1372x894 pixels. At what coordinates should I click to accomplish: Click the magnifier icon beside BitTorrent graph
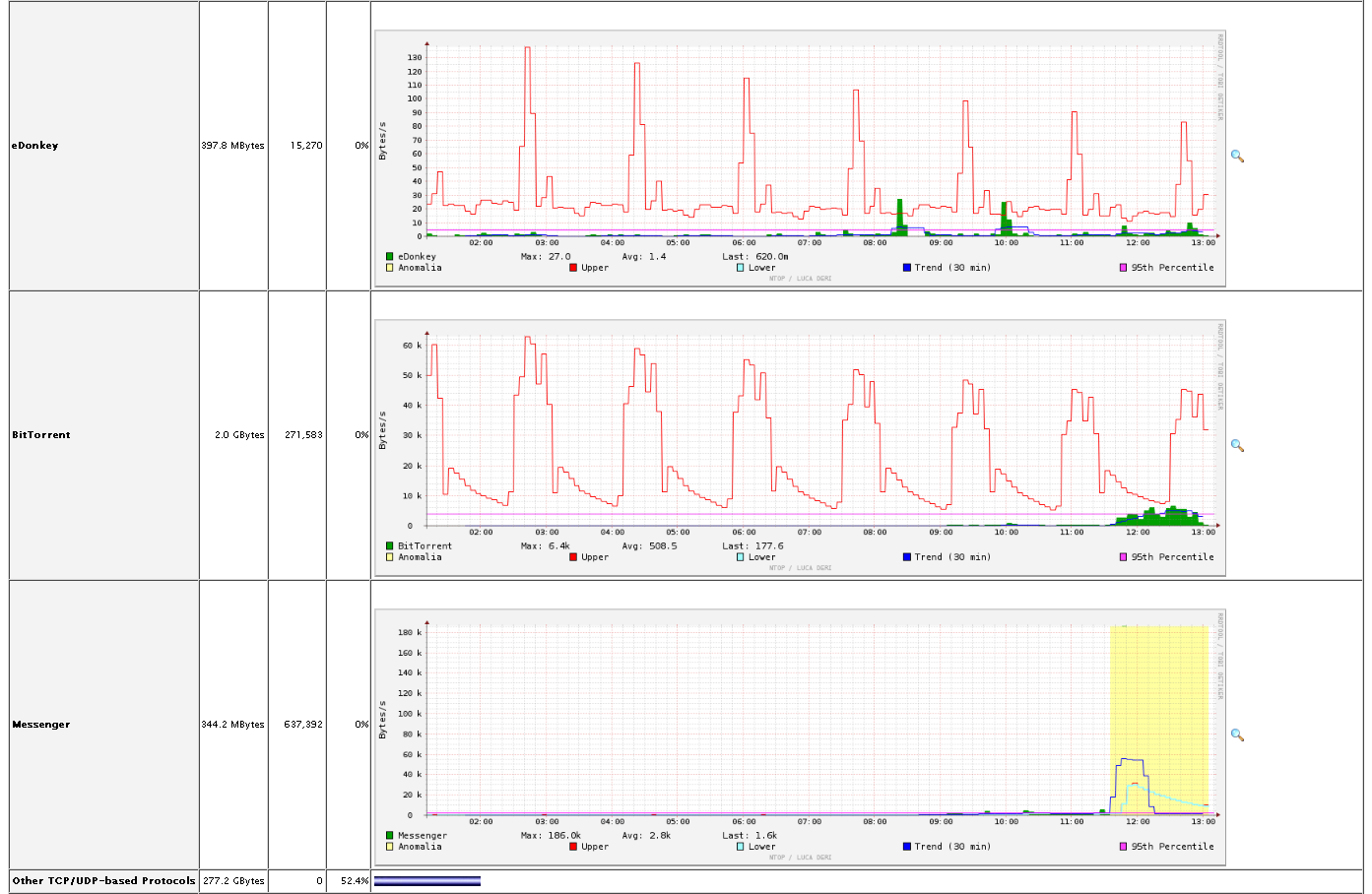coord(1237,445)
